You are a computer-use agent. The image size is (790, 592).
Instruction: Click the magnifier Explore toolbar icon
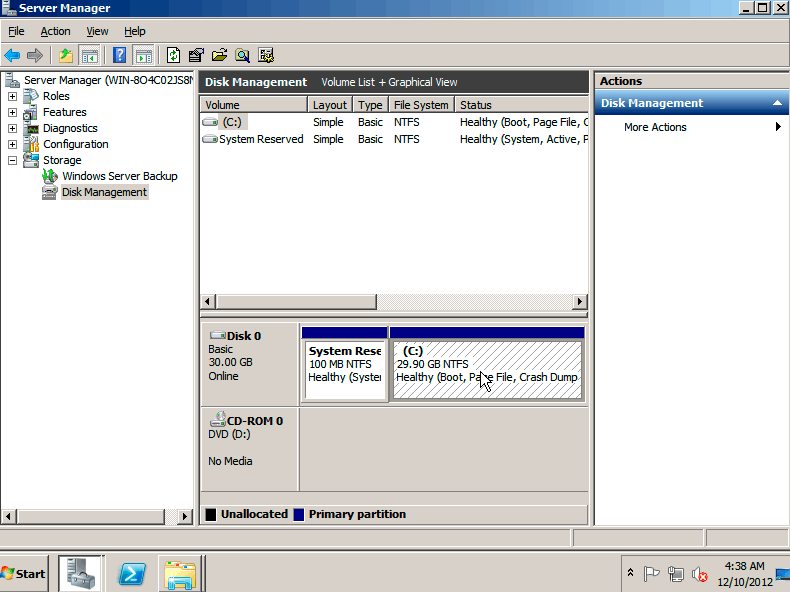[x=242, y=55]
